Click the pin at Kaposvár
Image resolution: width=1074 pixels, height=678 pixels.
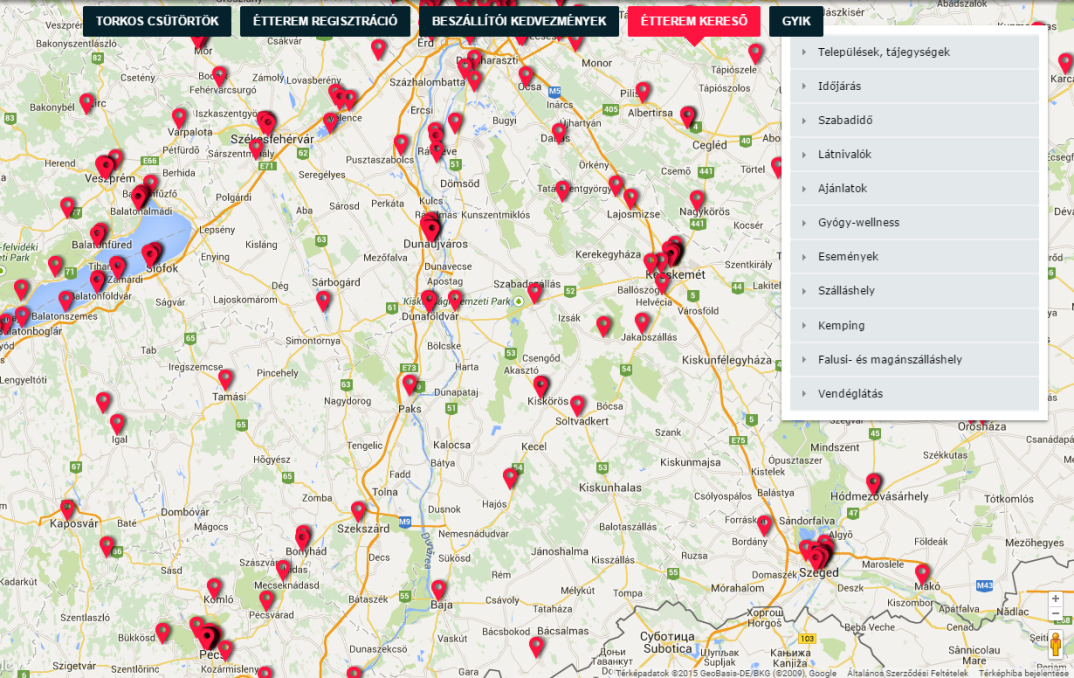tap(68, 508)
